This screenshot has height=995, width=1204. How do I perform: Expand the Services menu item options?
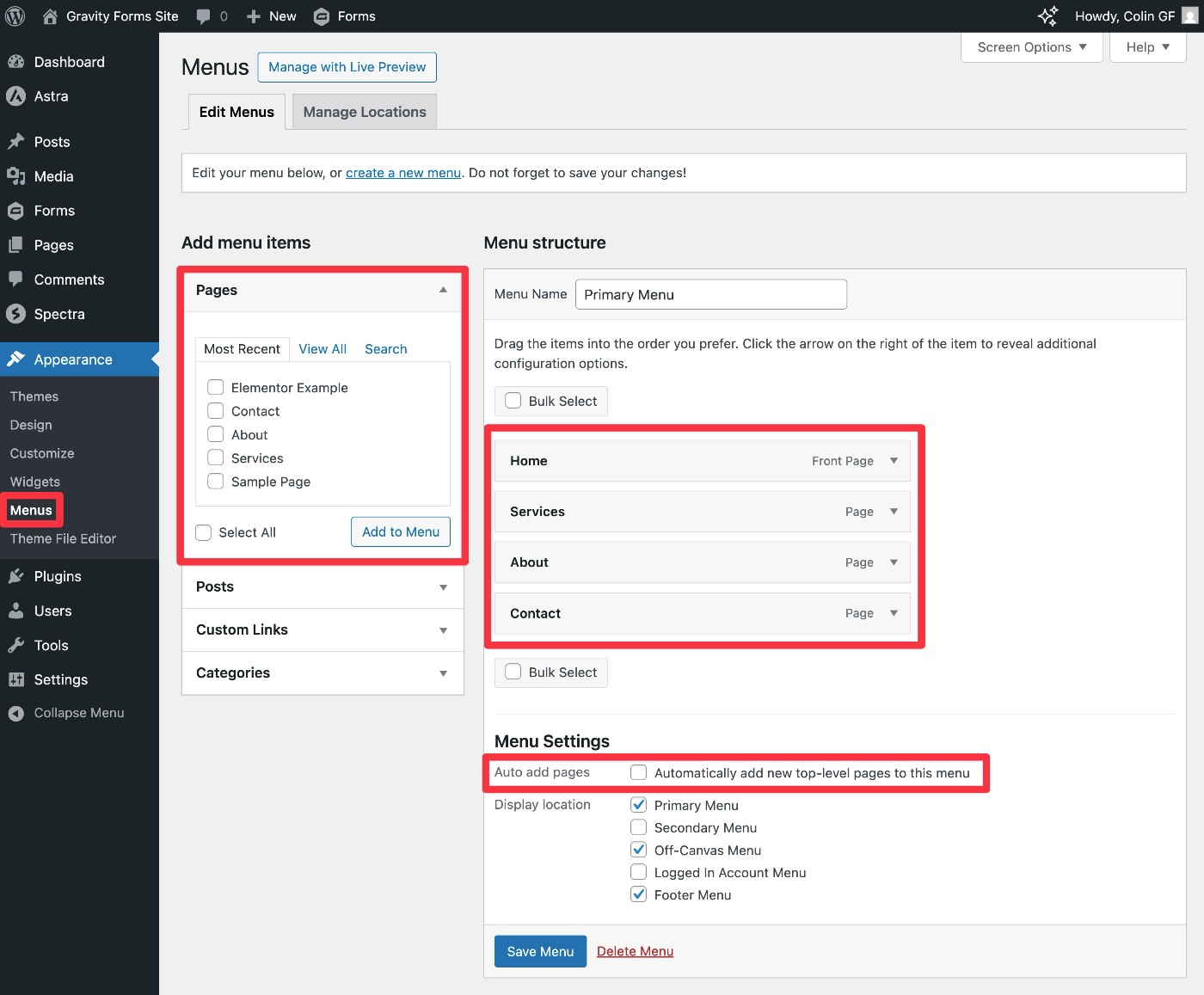pos(894,512)
